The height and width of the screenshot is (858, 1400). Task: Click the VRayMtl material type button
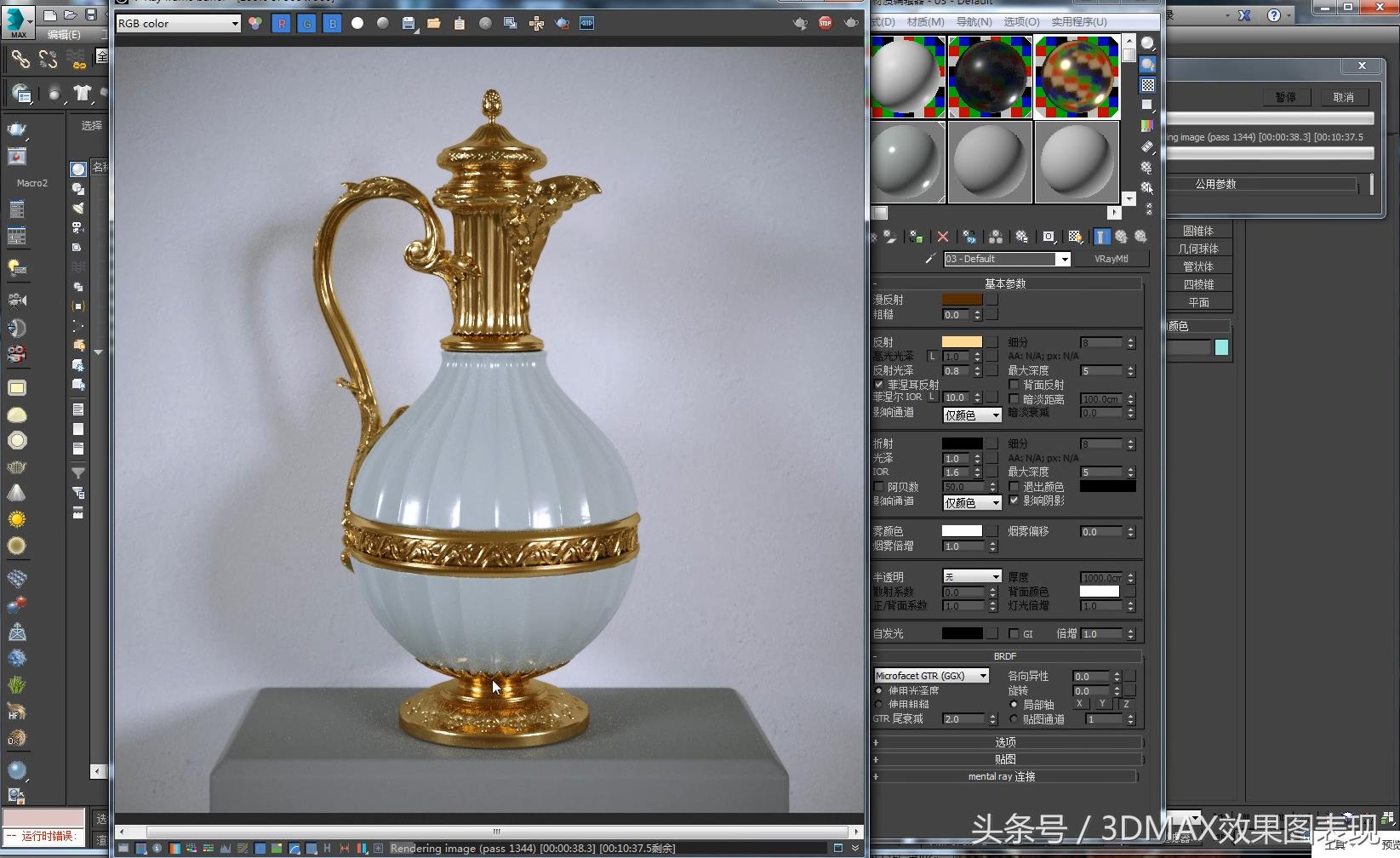click(x=1111, y=259)
